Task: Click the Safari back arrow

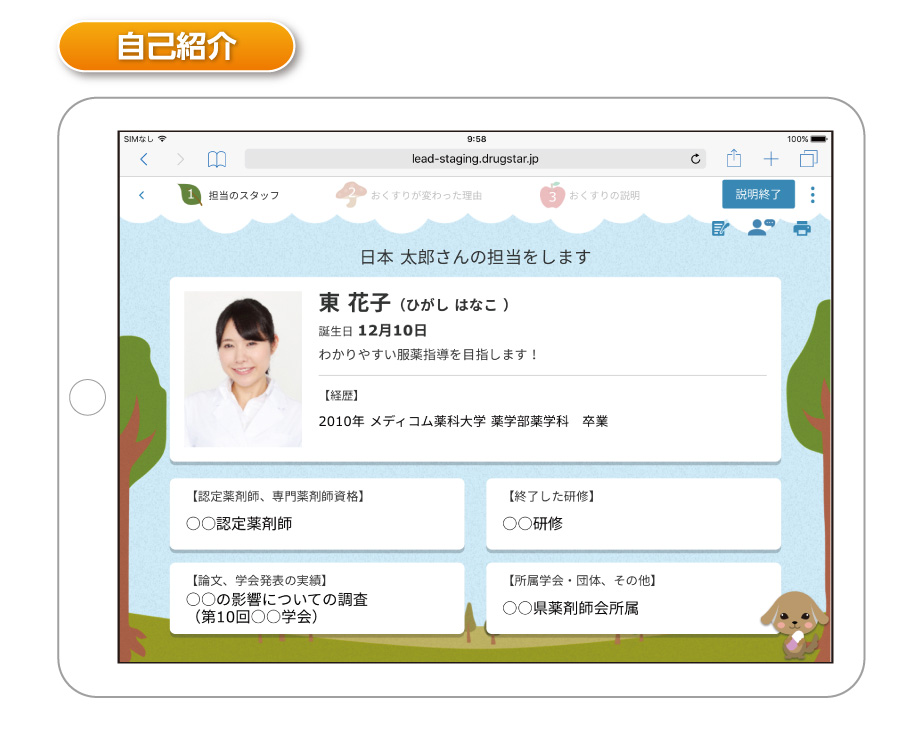Action: pyautogui.click(x=144, y=159)
